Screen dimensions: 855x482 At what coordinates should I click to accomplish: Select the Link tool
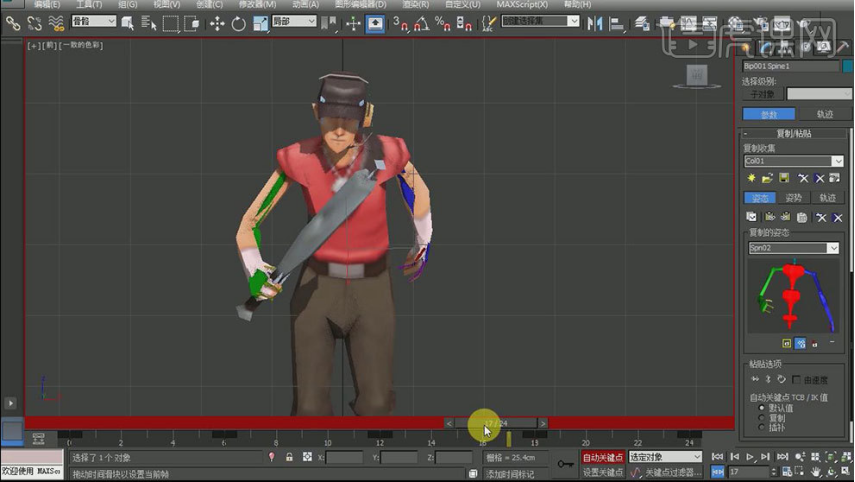click(x=13, y=23)
